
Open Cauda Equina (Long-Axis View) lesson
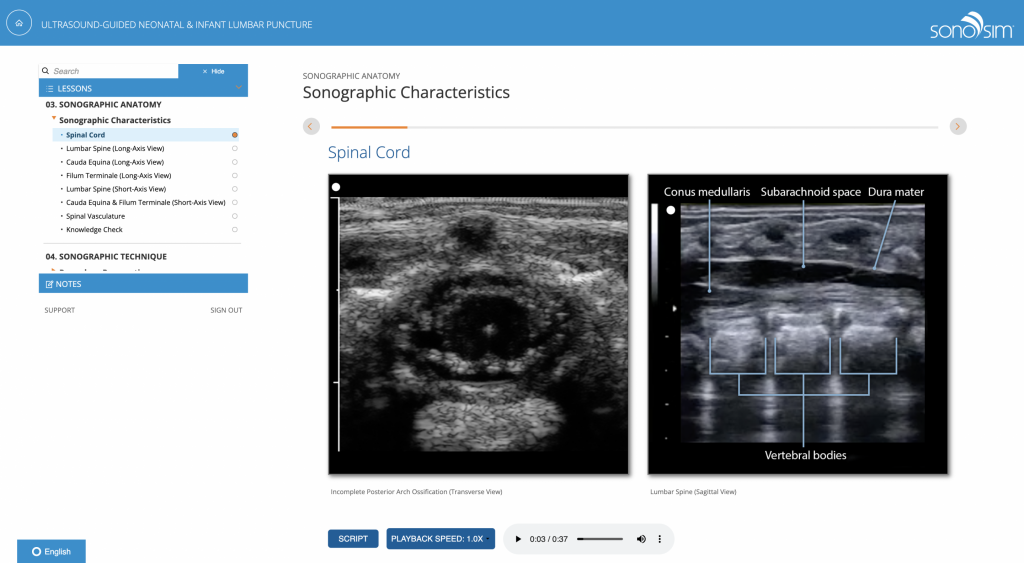click(115, 162)
